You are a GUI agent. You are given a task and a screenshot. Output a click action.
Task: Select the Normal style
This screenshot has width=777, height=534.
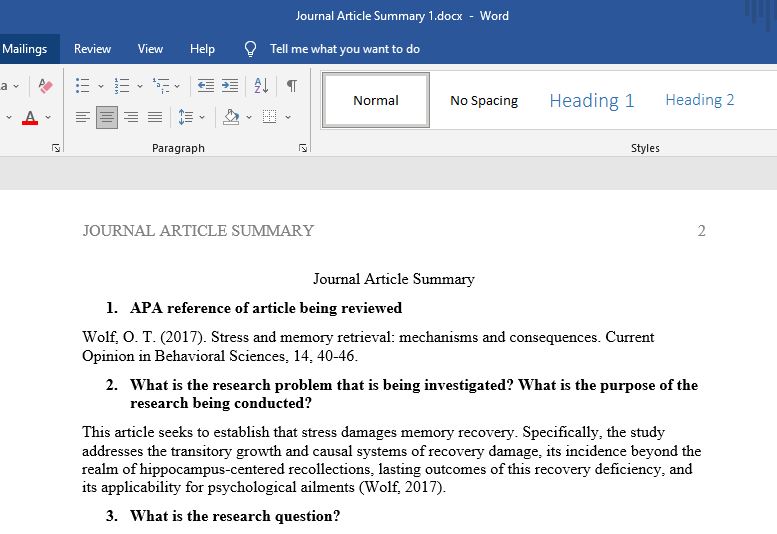[376, 100]
